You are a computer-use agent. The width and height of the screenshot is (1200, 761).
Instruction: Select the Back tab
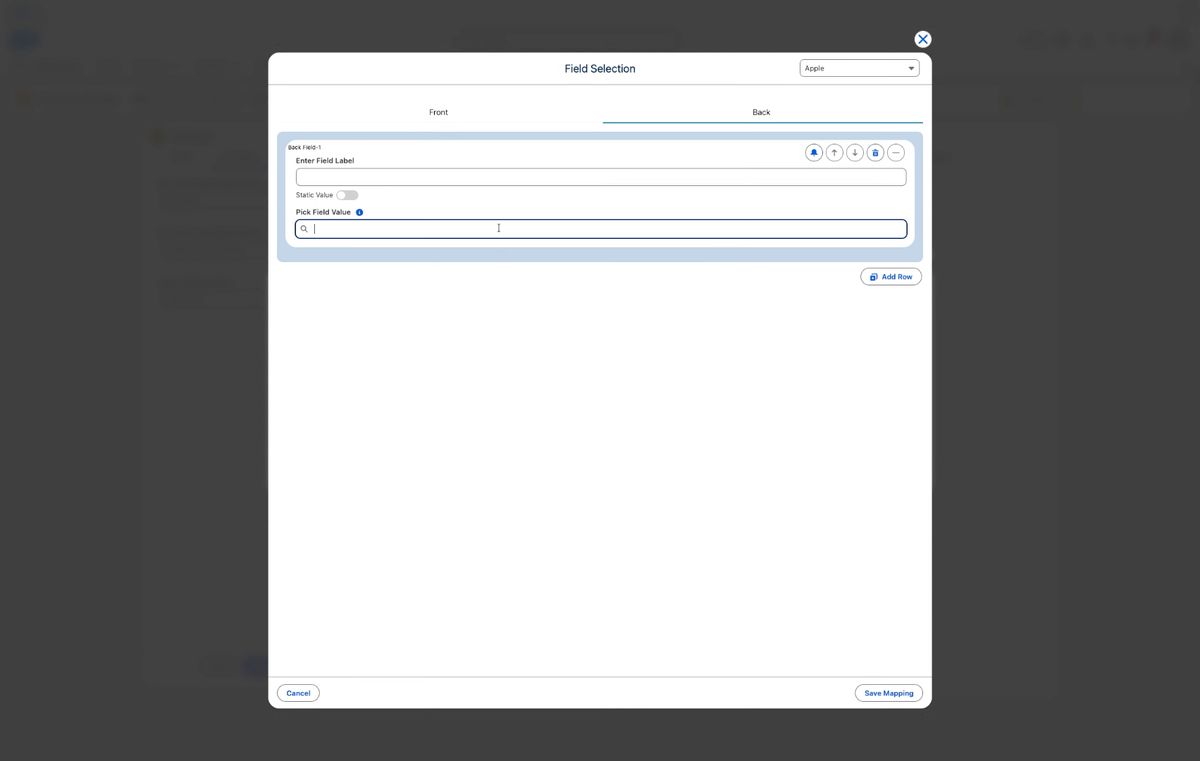pos(762,112)
